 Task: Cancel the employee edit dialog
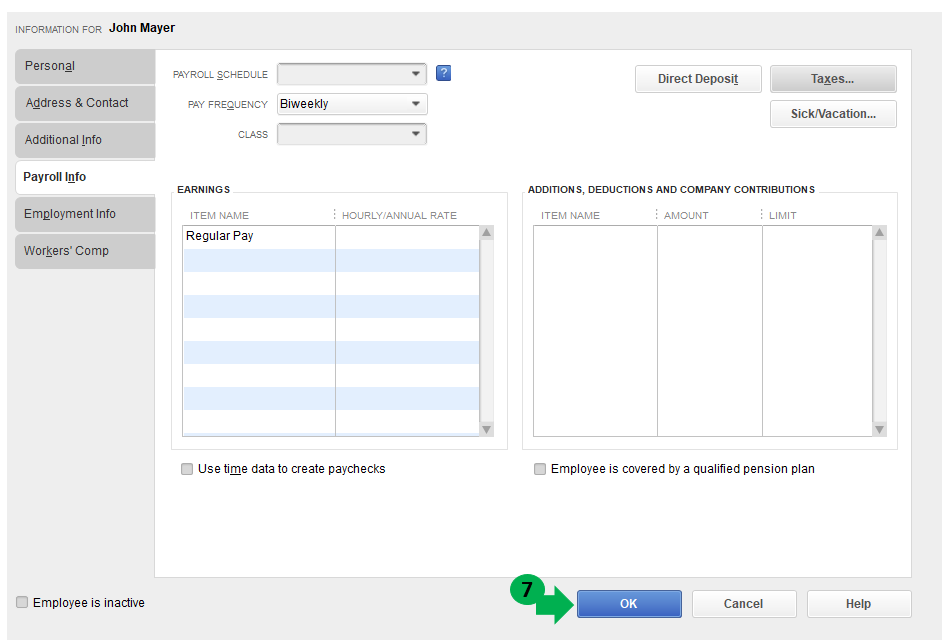(744, 604)
